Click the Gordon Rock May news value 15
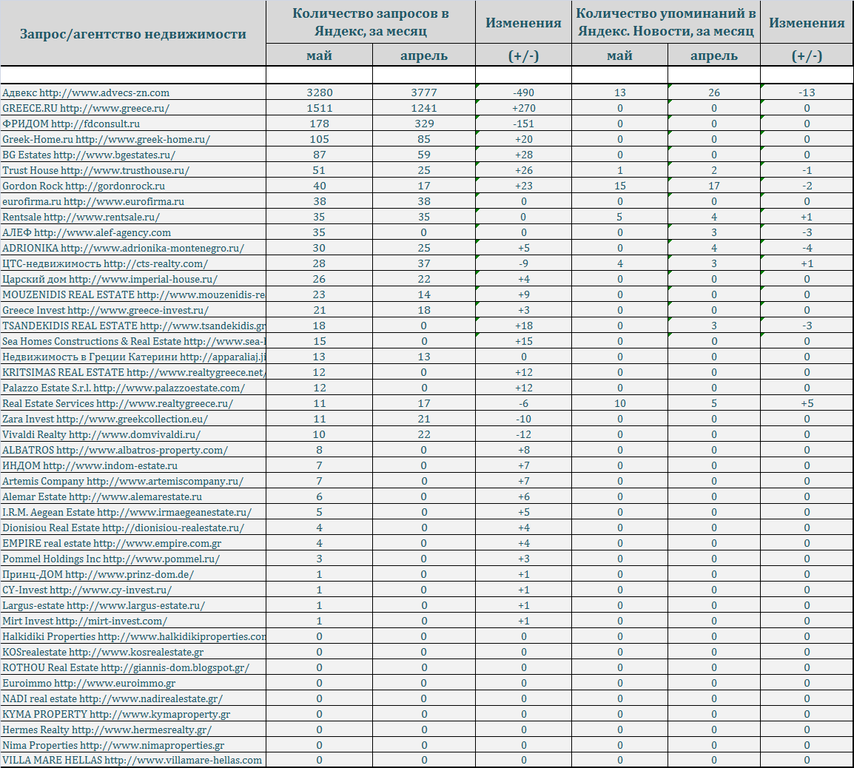The image size is (854, 768). (x=620, y=186)
